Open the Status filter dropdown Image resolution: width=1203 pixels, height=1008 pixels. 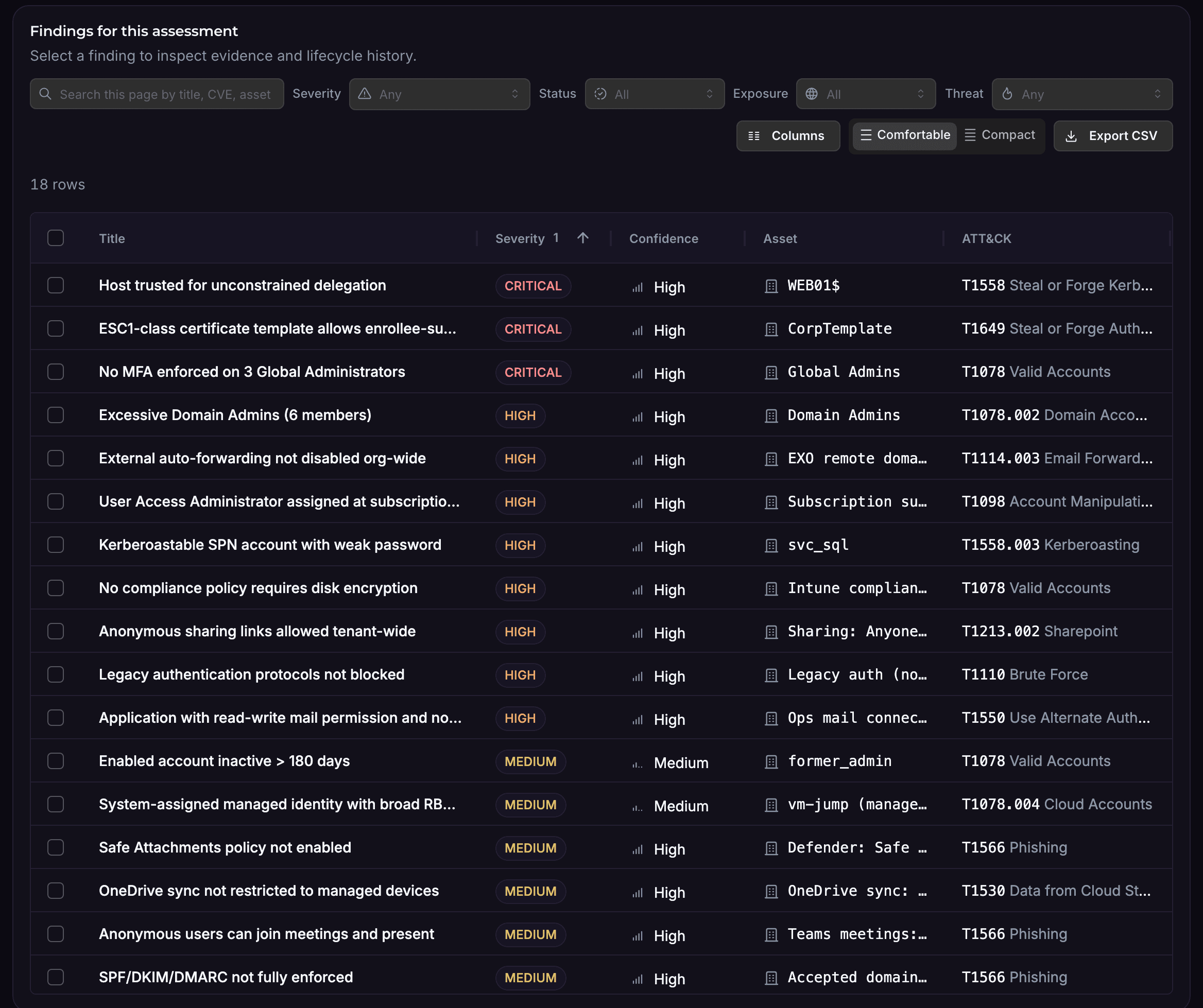654,94
